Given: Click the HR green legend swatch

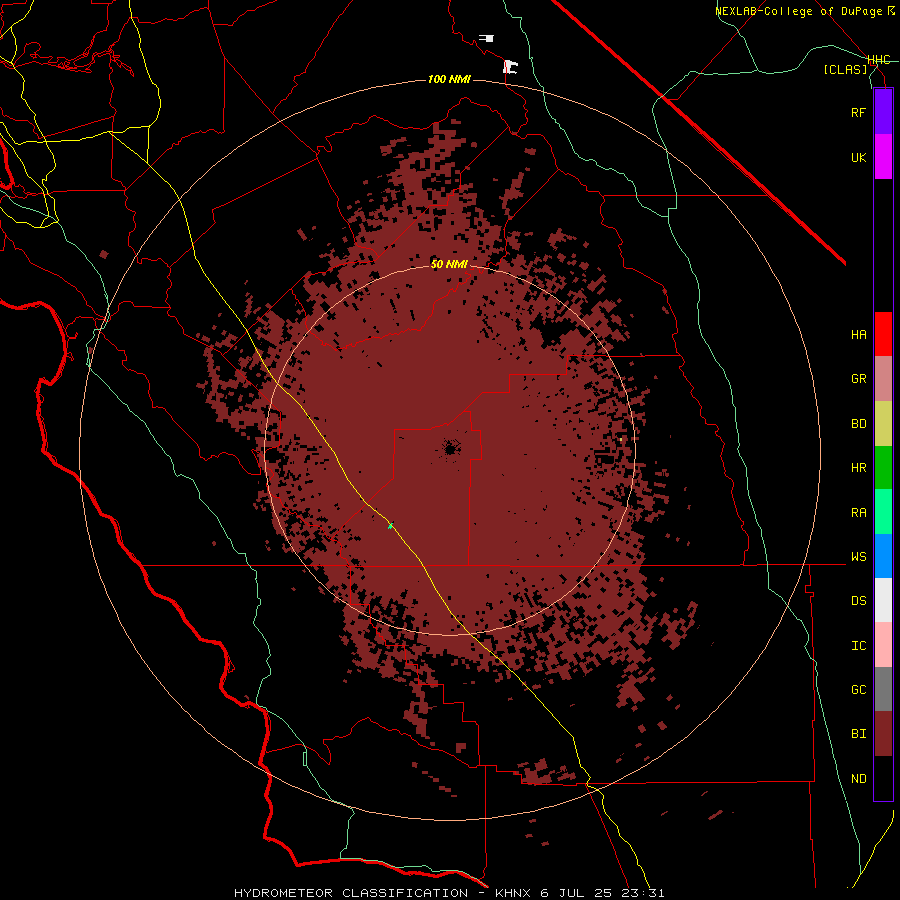Looking at the screenshot, I should pos(883,468).
